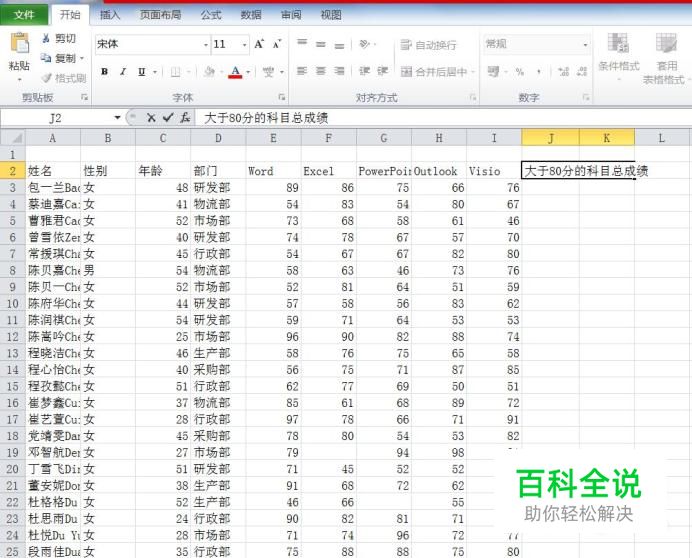Click the accounting number format icon

(x=493, y=72)
